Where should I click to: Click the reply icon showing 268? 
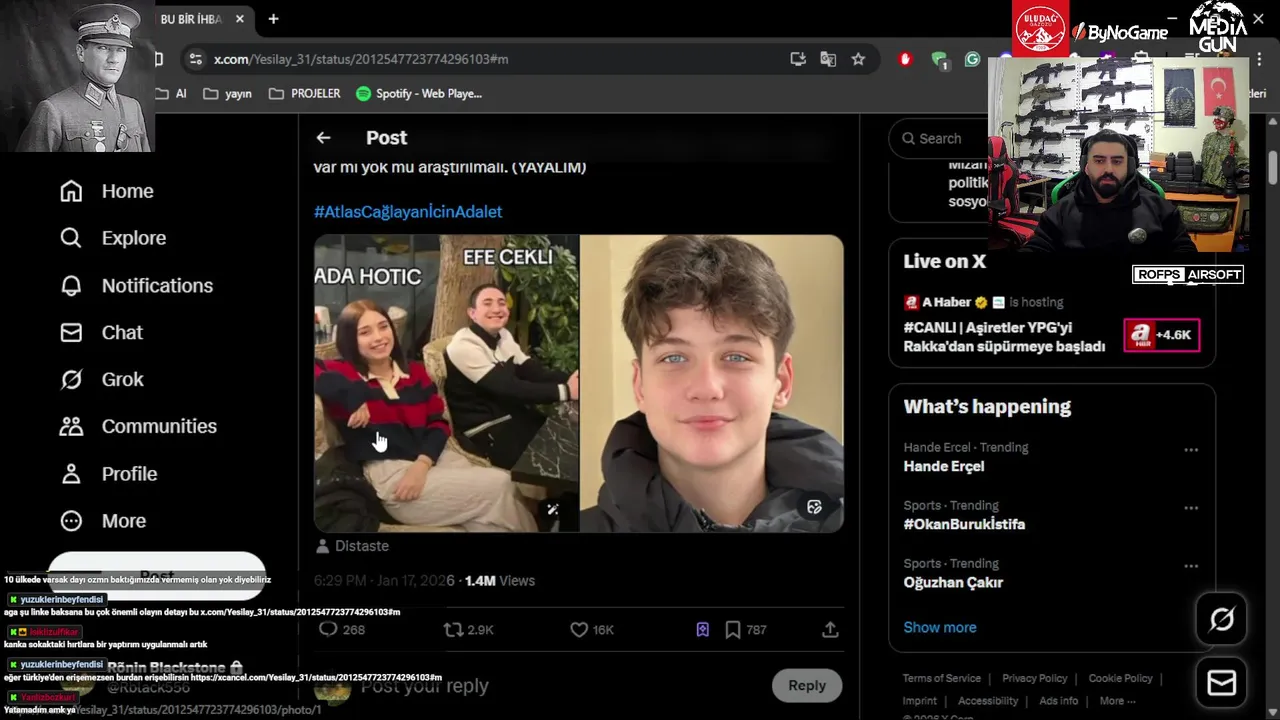click(x=341, y=629)
